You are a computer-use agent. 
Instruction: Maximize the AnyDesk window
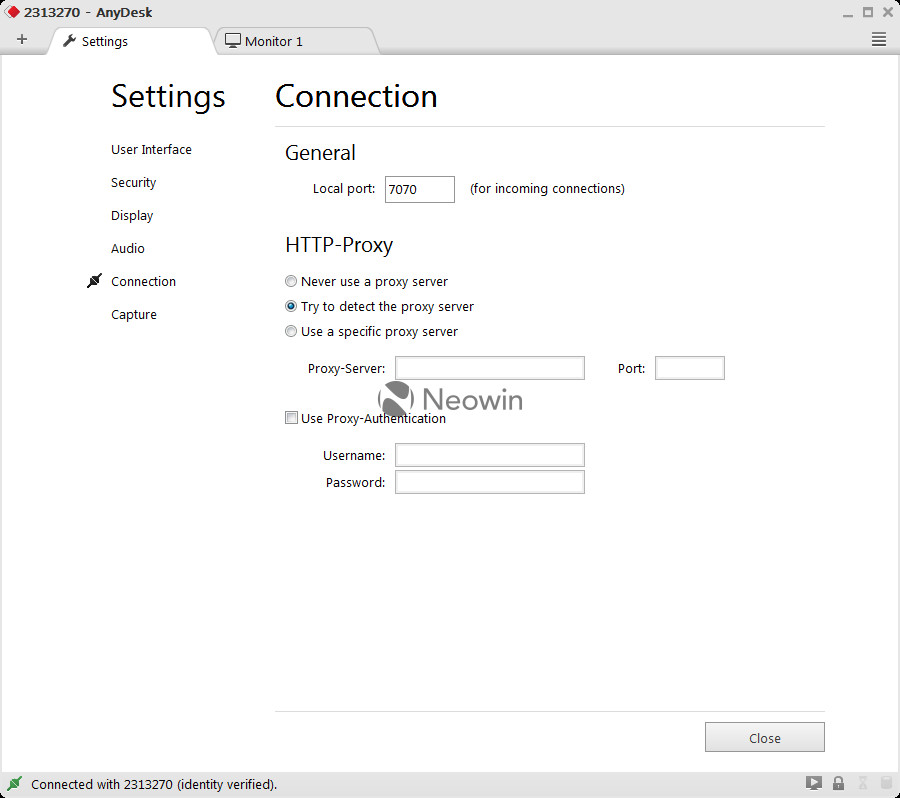[868, 12]
